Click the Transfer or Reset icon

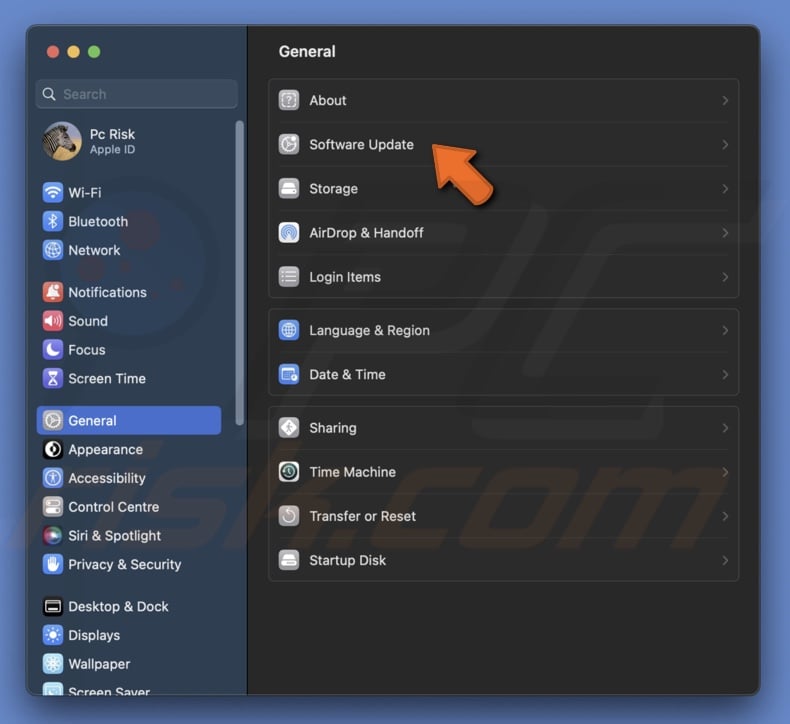click(289, 516)
